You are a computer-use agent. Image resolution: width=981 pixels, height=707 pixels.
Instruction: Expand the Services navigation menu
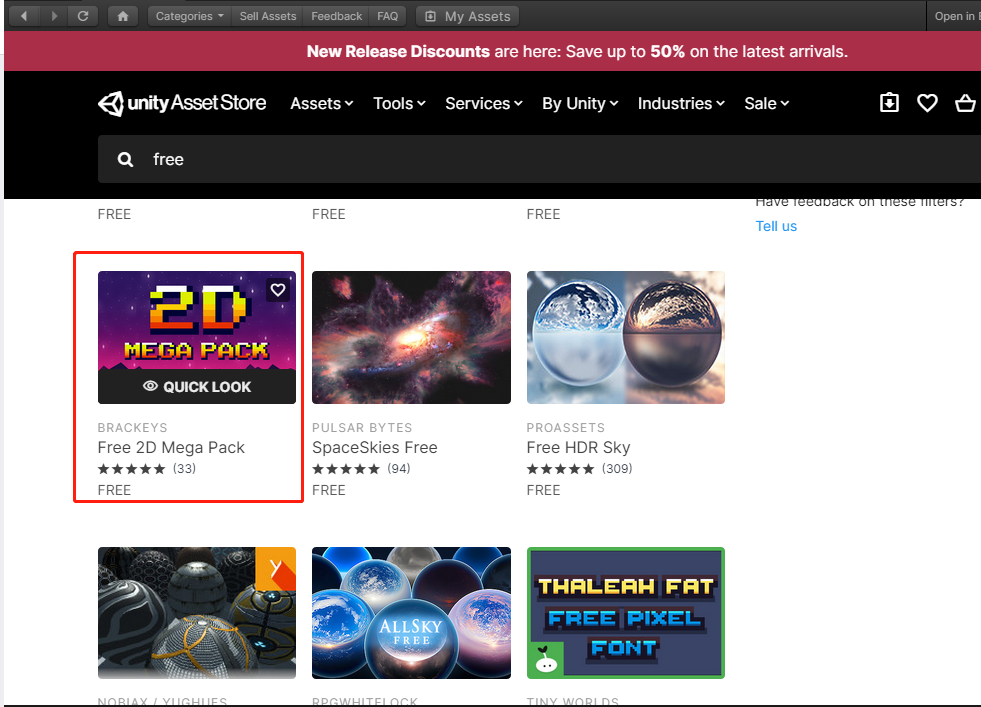coord(484,103)
